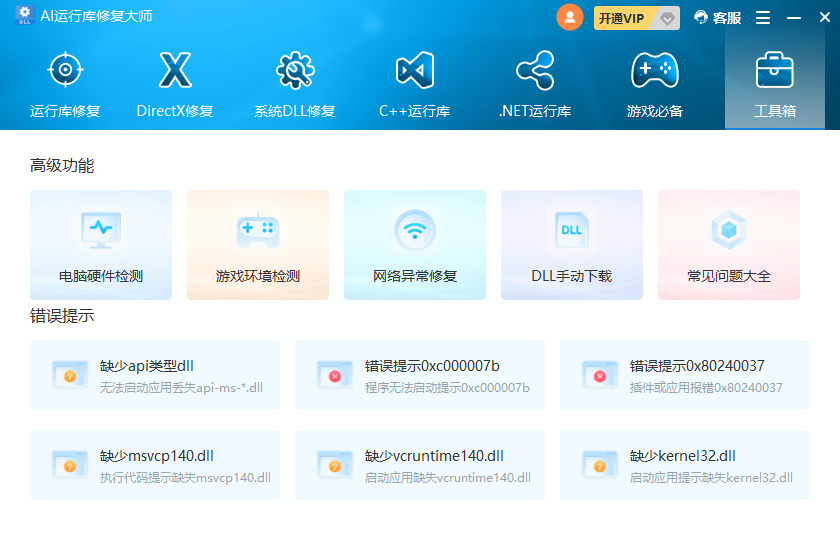Close the AI运行库修复大师 window
Image resolution: width=840 pixels, height=549 pixels.
point(825,18)
